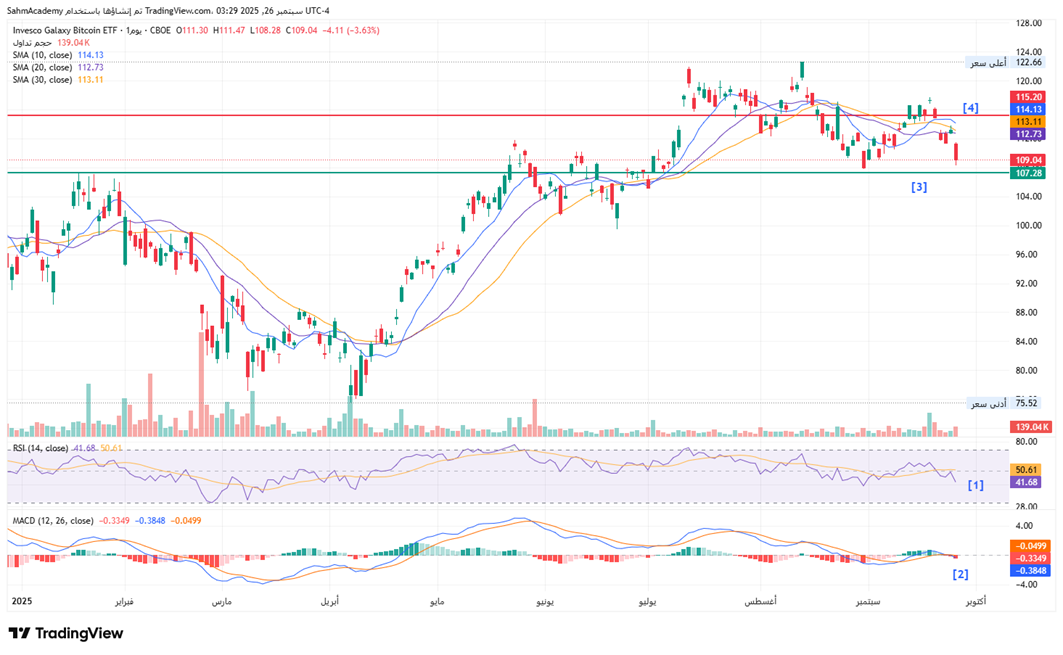Select the [1] annotation in RSI pane
The width and height of the screenshot is (1063, 655).
pyautogui.click(x=975, y=484)
